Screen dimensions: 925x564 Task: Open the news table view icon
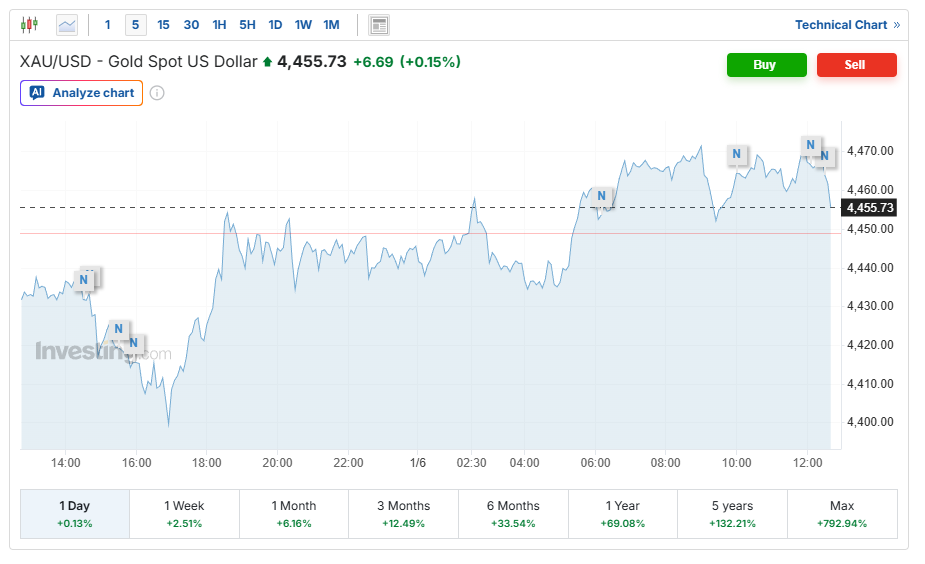379,25
